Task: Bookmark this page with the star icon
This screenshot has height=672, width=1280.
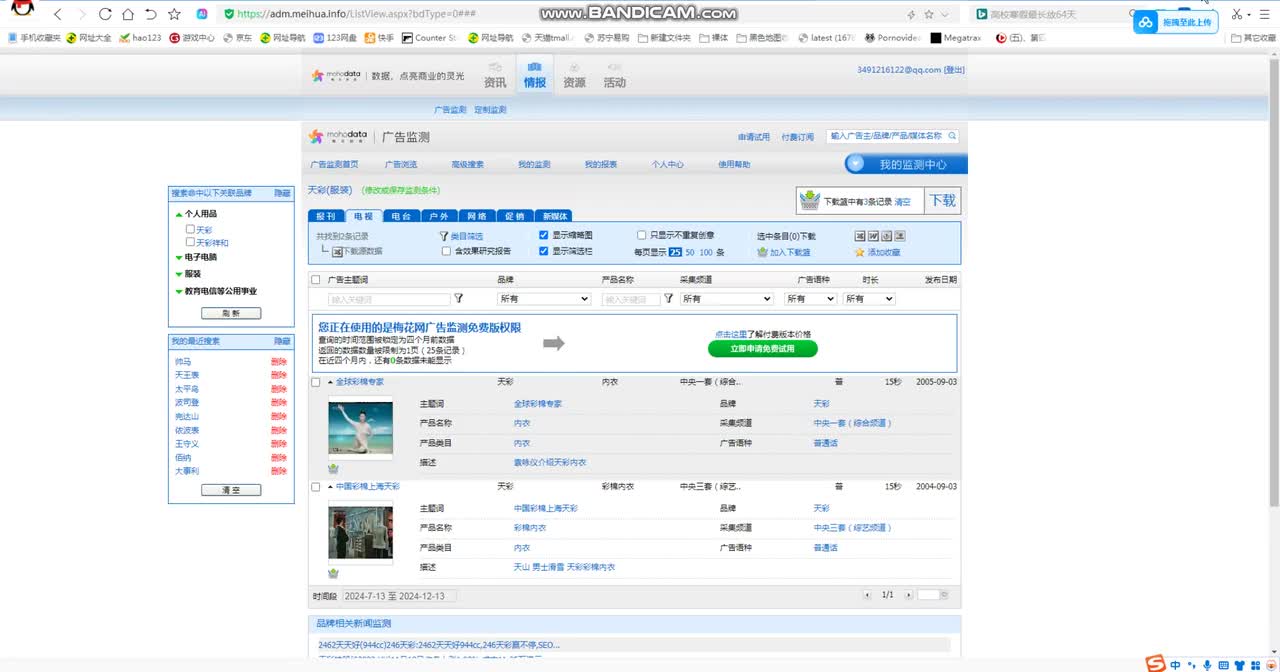Action: 175,15
